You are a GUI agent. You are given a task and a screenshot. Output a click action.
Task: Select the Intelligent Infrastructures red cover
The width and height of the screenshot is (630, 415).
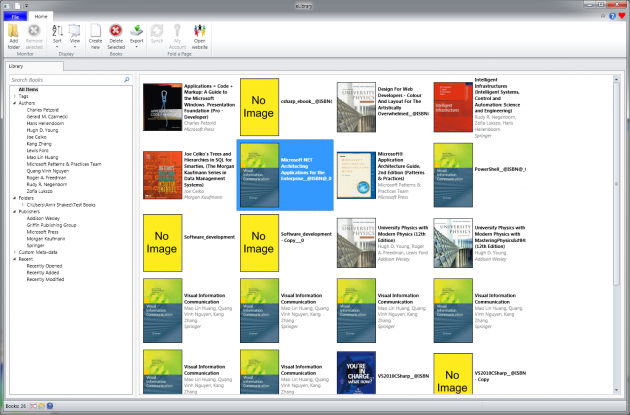tap(453, 107)
